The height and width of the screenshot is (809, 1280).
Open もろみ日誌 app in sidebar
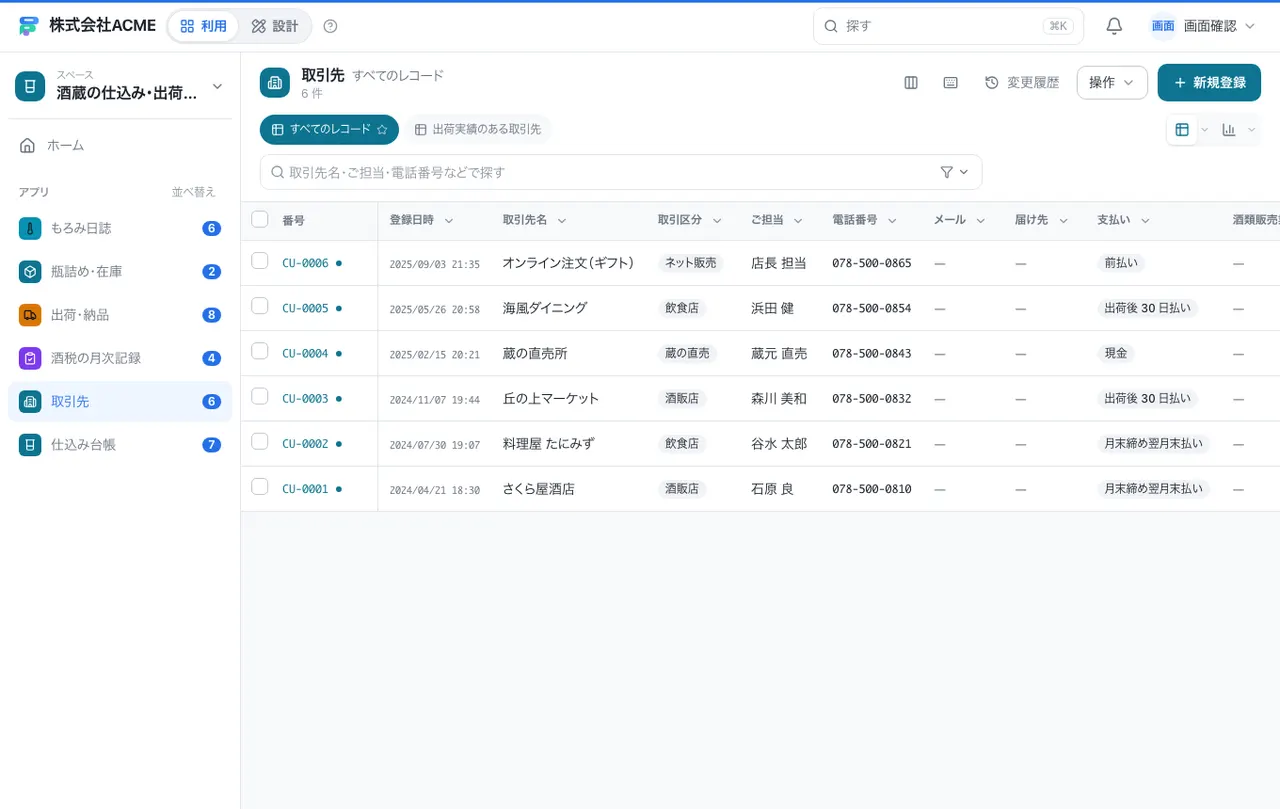click(120, 228)
